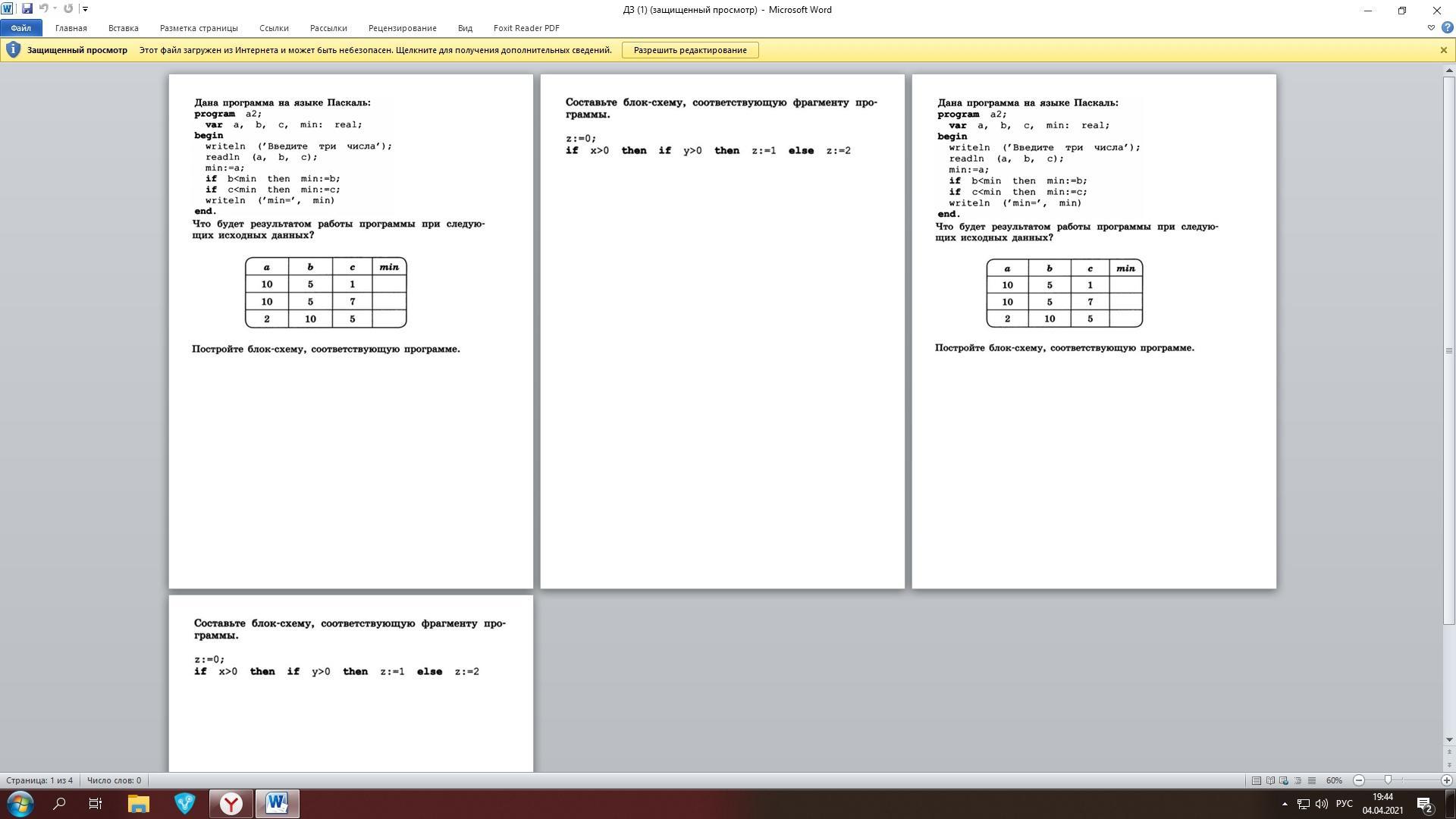Click the vertical scrollbar up arrow
1456x819 pixels.
click(1449, 71)
